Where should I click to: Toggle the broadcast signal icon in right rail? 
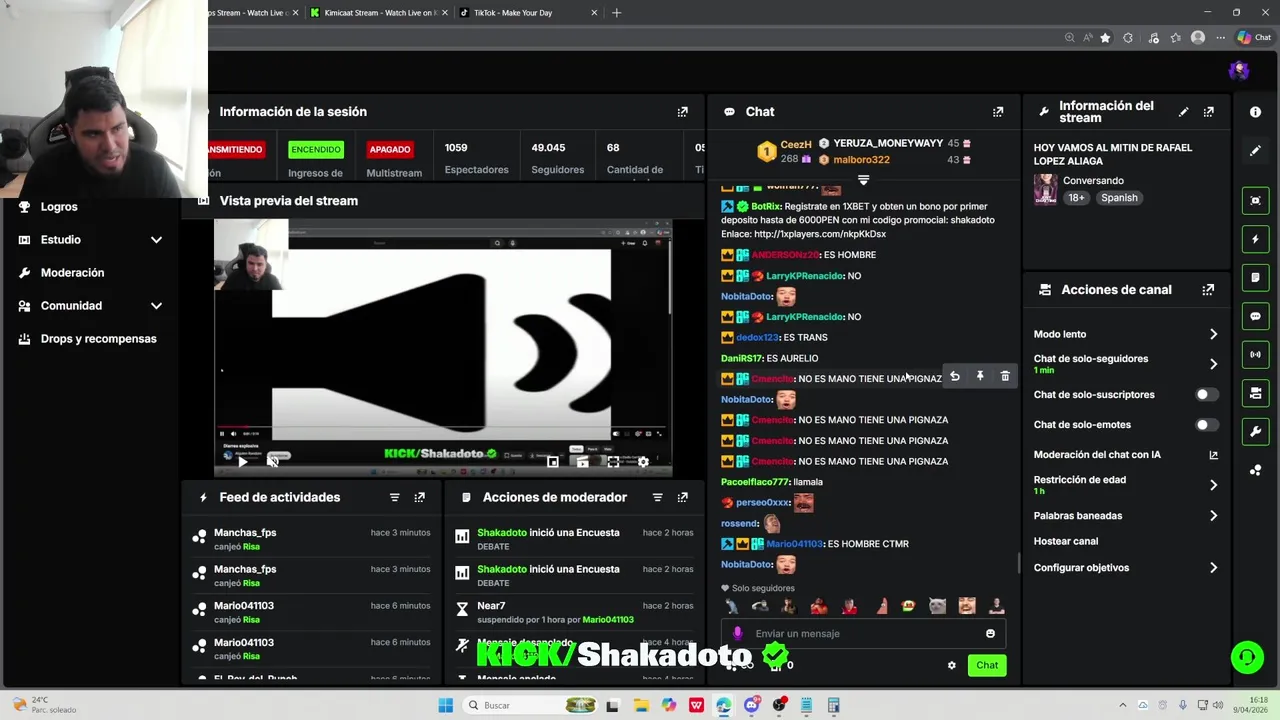pyautogui.click(x=1256, y=354)
